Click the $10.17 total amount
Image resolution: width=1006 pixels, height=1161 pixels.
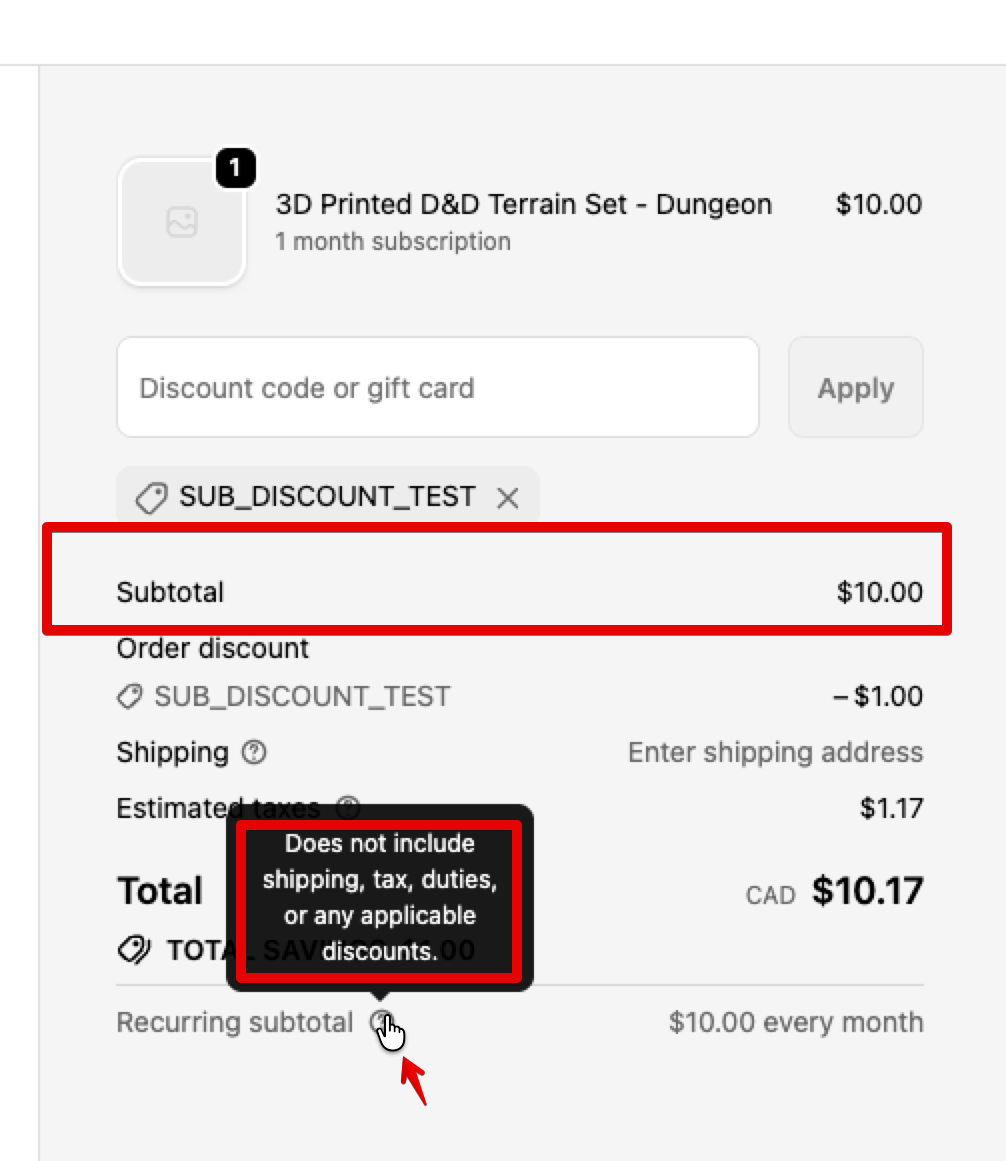coord(867,891)
